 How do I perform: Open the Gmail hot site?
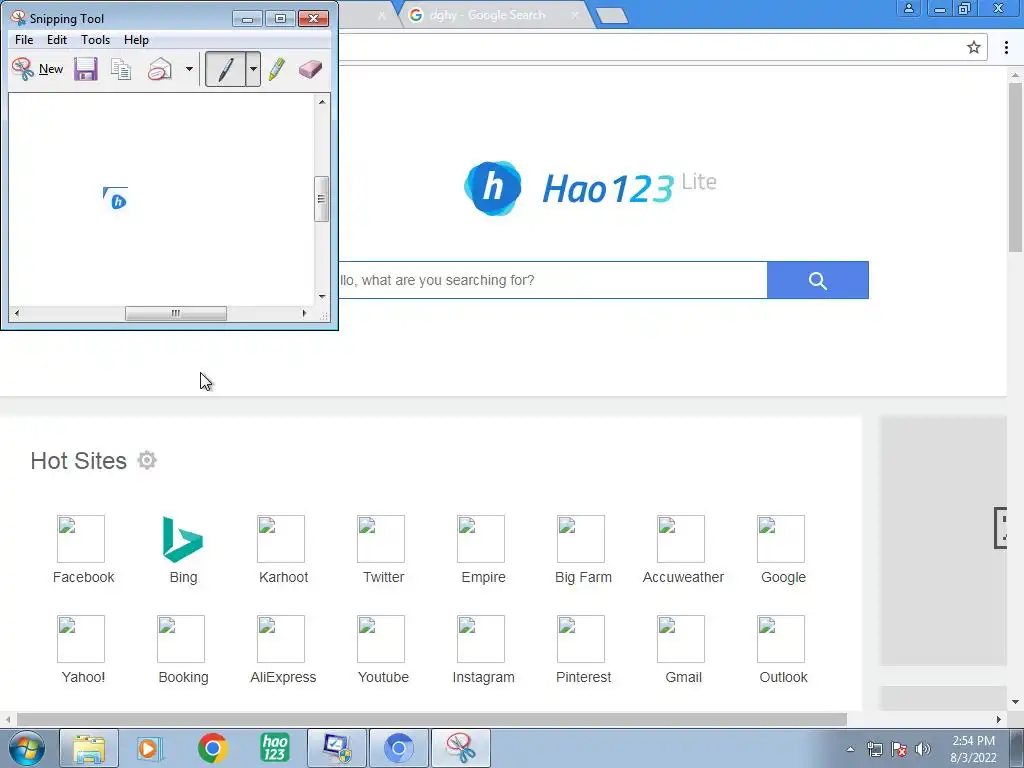point(683,650)
